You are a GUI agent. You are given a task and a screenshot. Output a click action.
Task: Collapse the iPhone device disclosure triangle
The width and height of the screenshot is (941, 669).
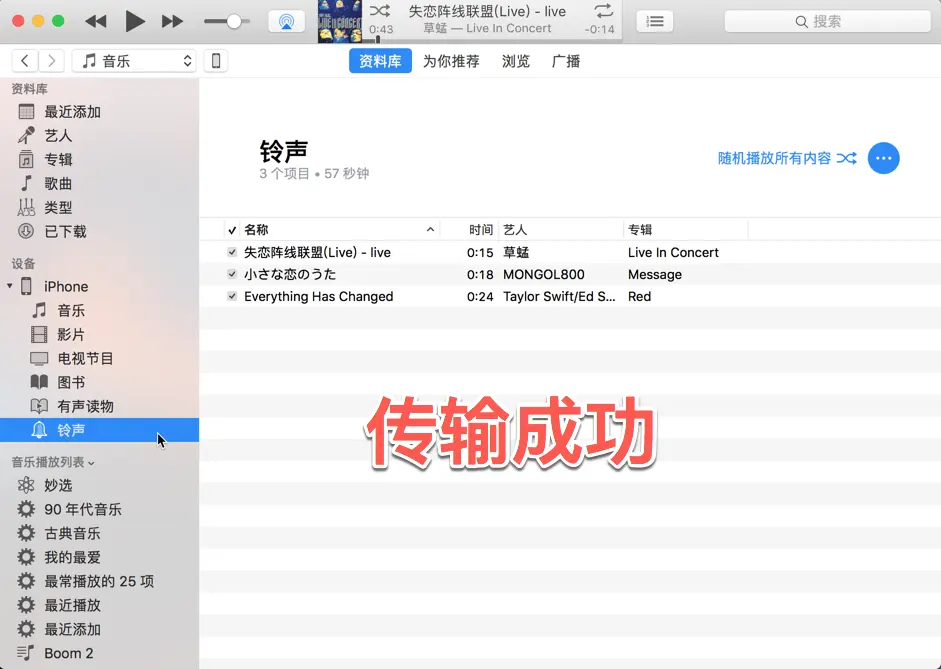click(x=10, y=286)
